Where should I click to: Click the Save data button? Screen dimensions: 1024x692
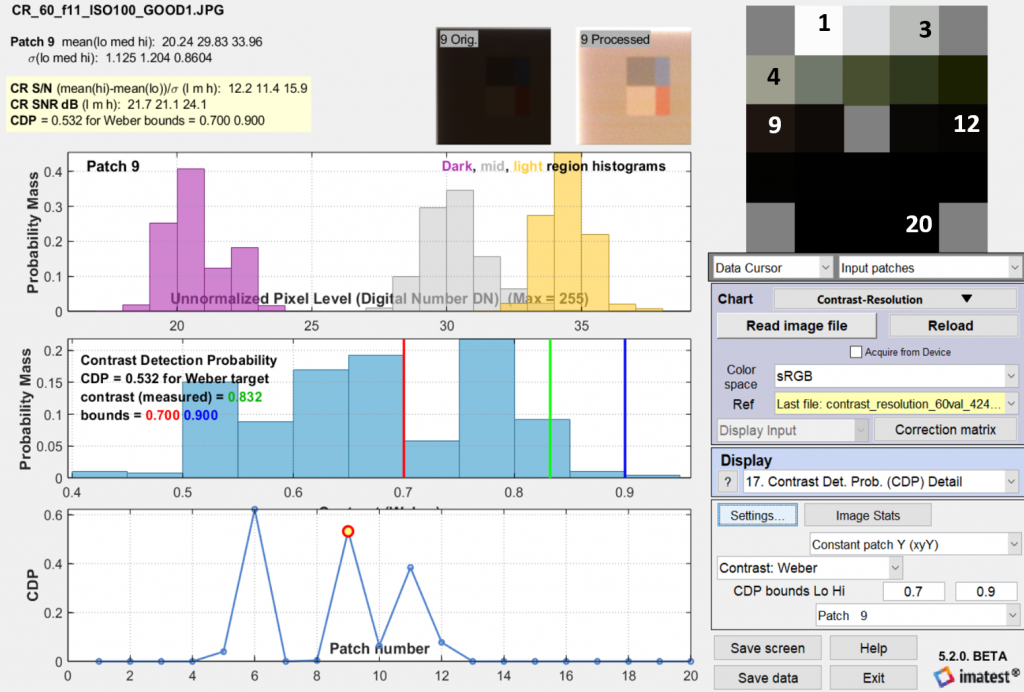pyautogui.click(x=767, y=678)
